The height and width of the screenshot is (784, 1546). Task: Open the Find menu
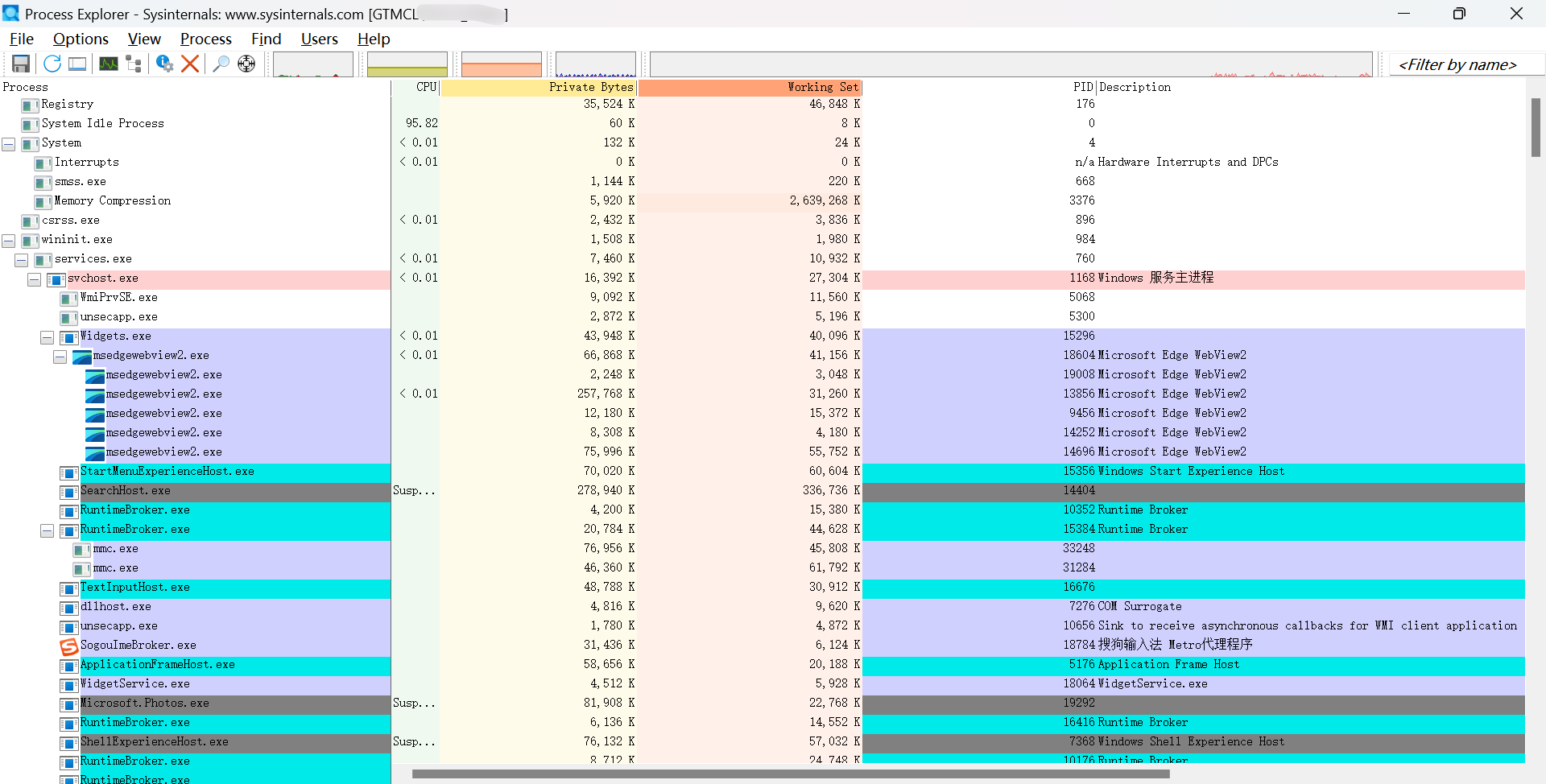pos(267,39)
